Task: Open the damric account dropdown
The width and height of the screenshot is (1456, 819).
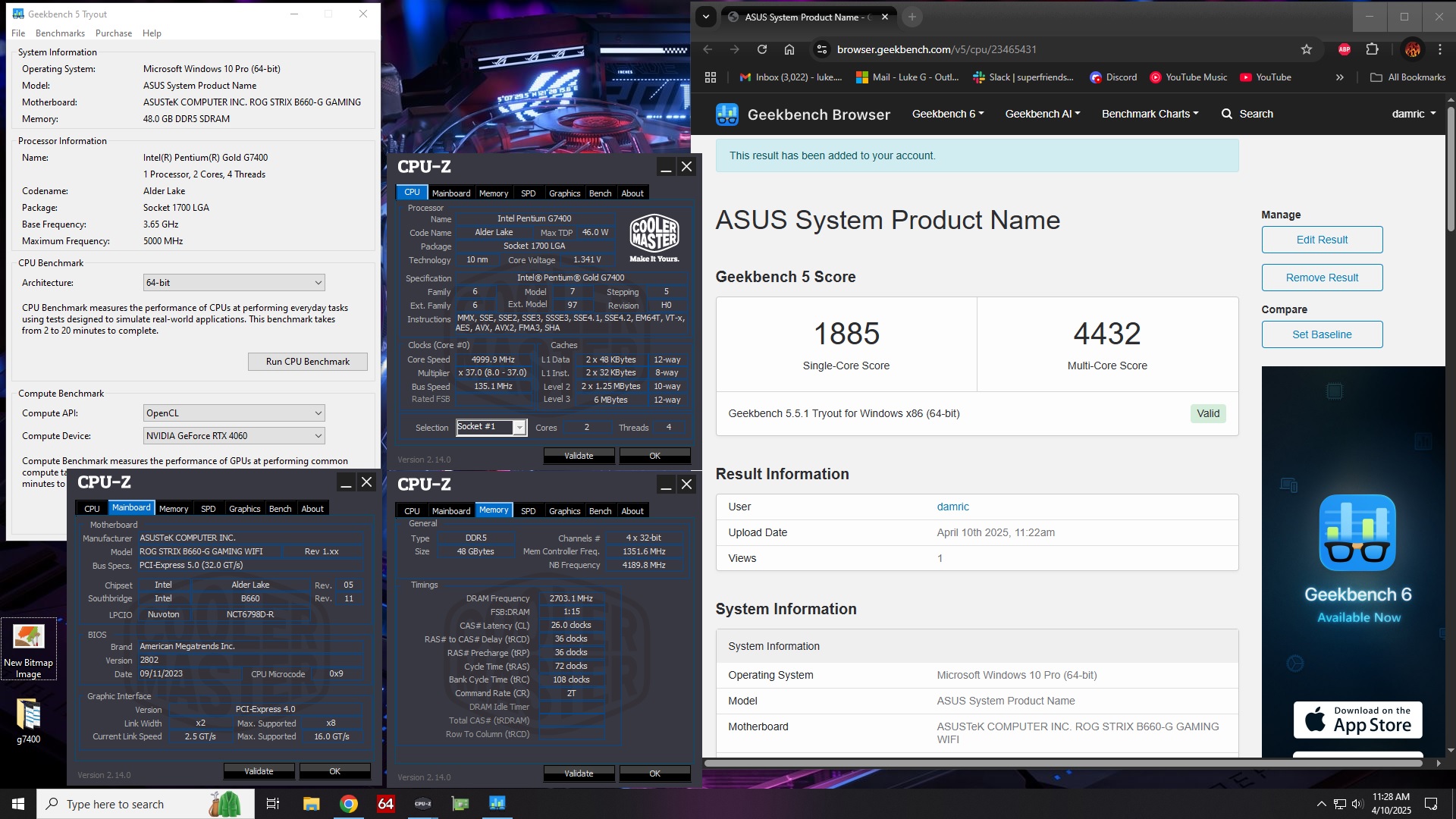Action: click(x=1414, y=114)
